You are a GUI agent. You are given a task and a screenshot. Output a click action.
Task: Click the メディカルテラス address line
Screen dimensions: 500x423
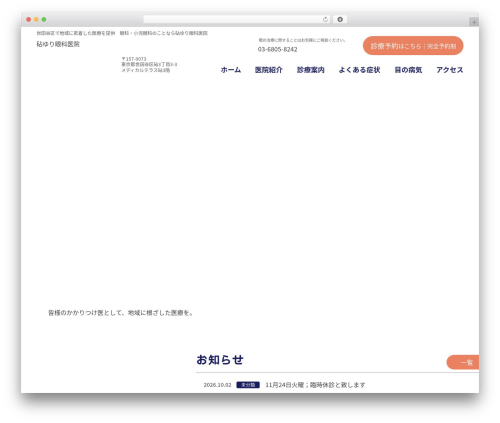(146, 70)
